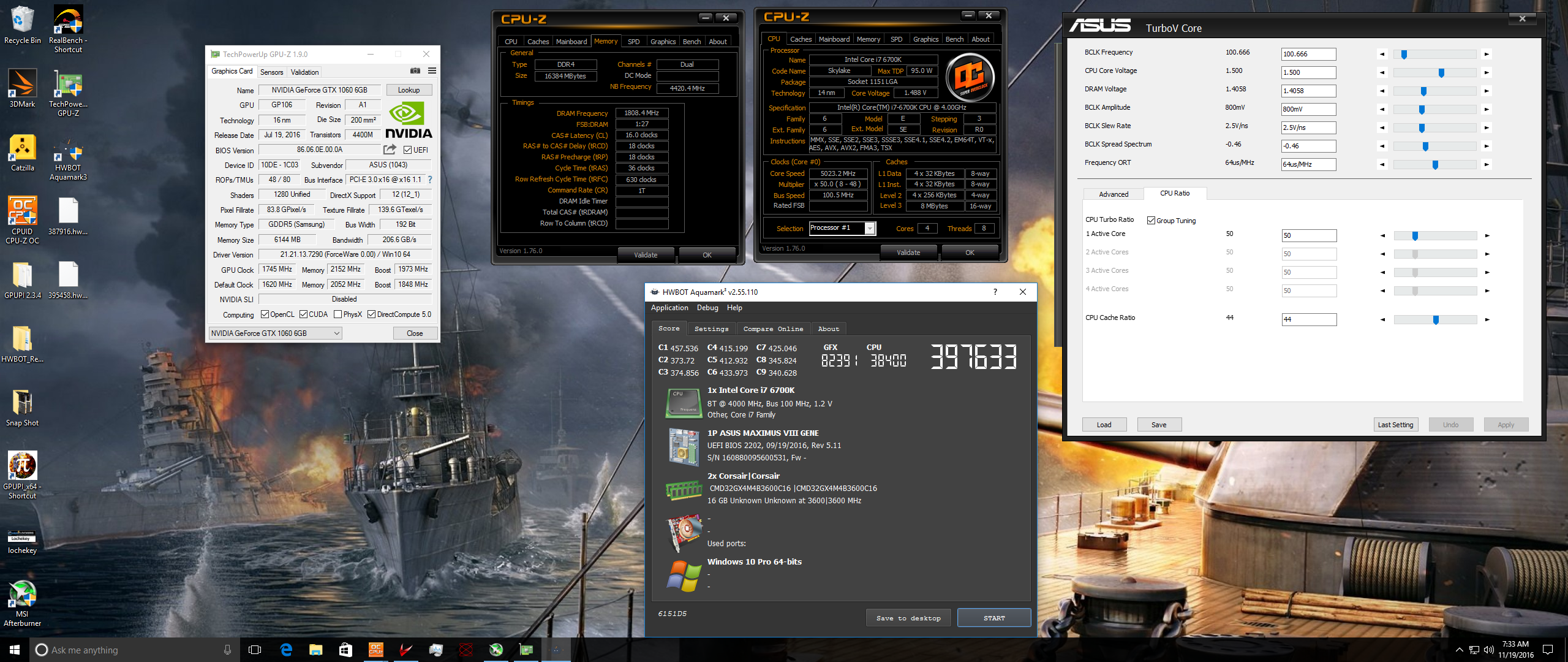
Task: Switch to Advanced tab in TurboV Core
Action: point(1113,194)
